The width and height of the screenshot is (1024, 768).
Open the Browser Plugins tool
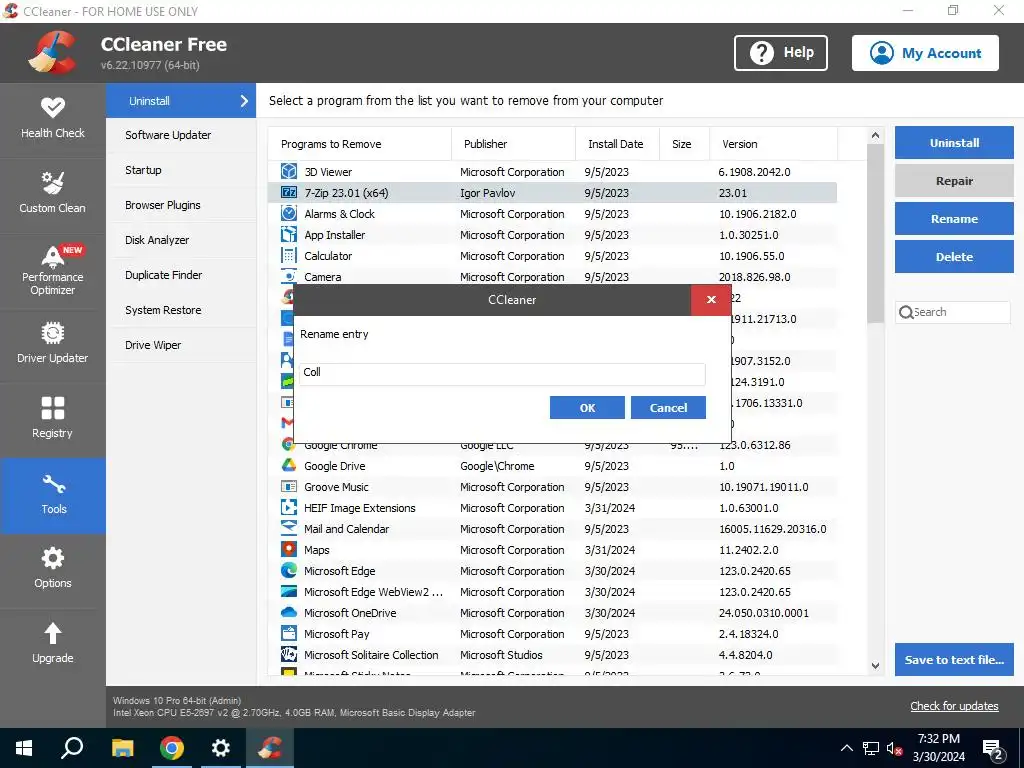[181, 205]
